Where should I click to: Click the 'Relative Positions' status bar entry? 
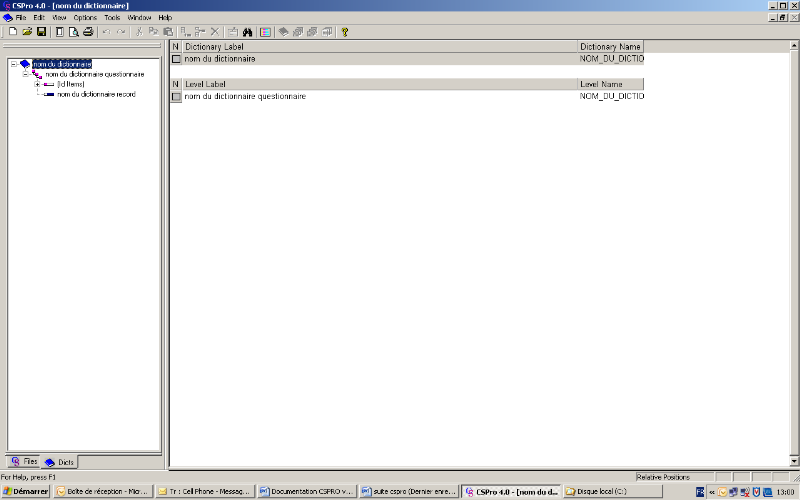click(673, 477)
